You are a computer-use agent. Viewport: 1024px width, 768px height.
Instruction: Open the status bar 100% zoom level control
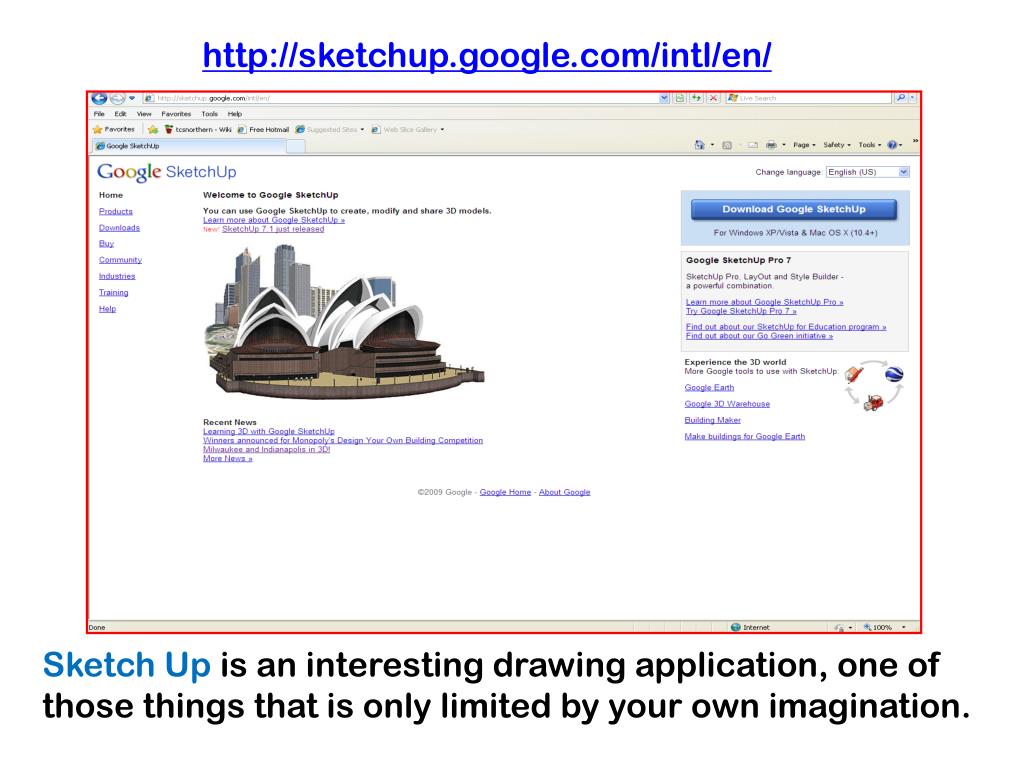point(884,628)
